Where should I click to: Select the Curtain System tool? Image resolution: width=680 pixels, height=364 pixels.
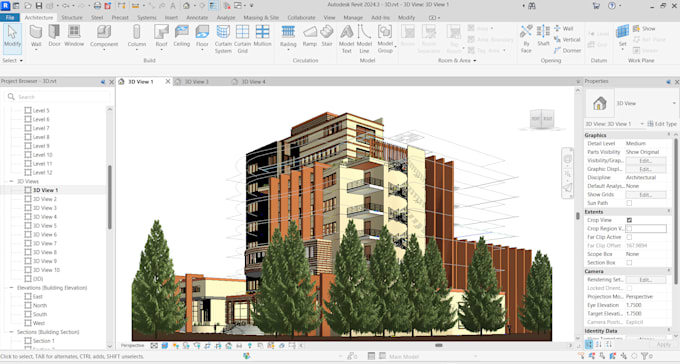click(223, 39)
